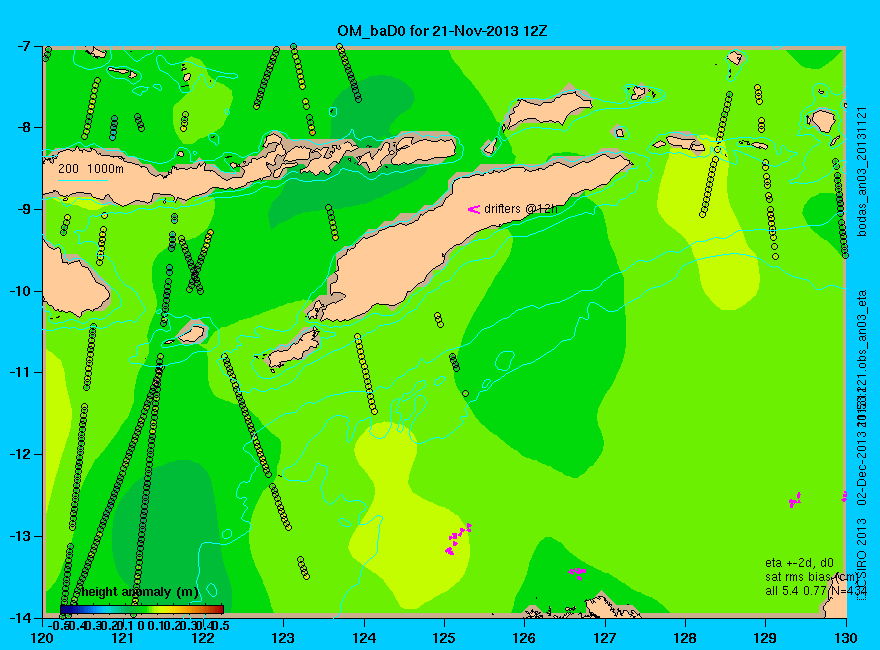
Task: Click latitude tick label "-11"
Action: click(20, 373)
